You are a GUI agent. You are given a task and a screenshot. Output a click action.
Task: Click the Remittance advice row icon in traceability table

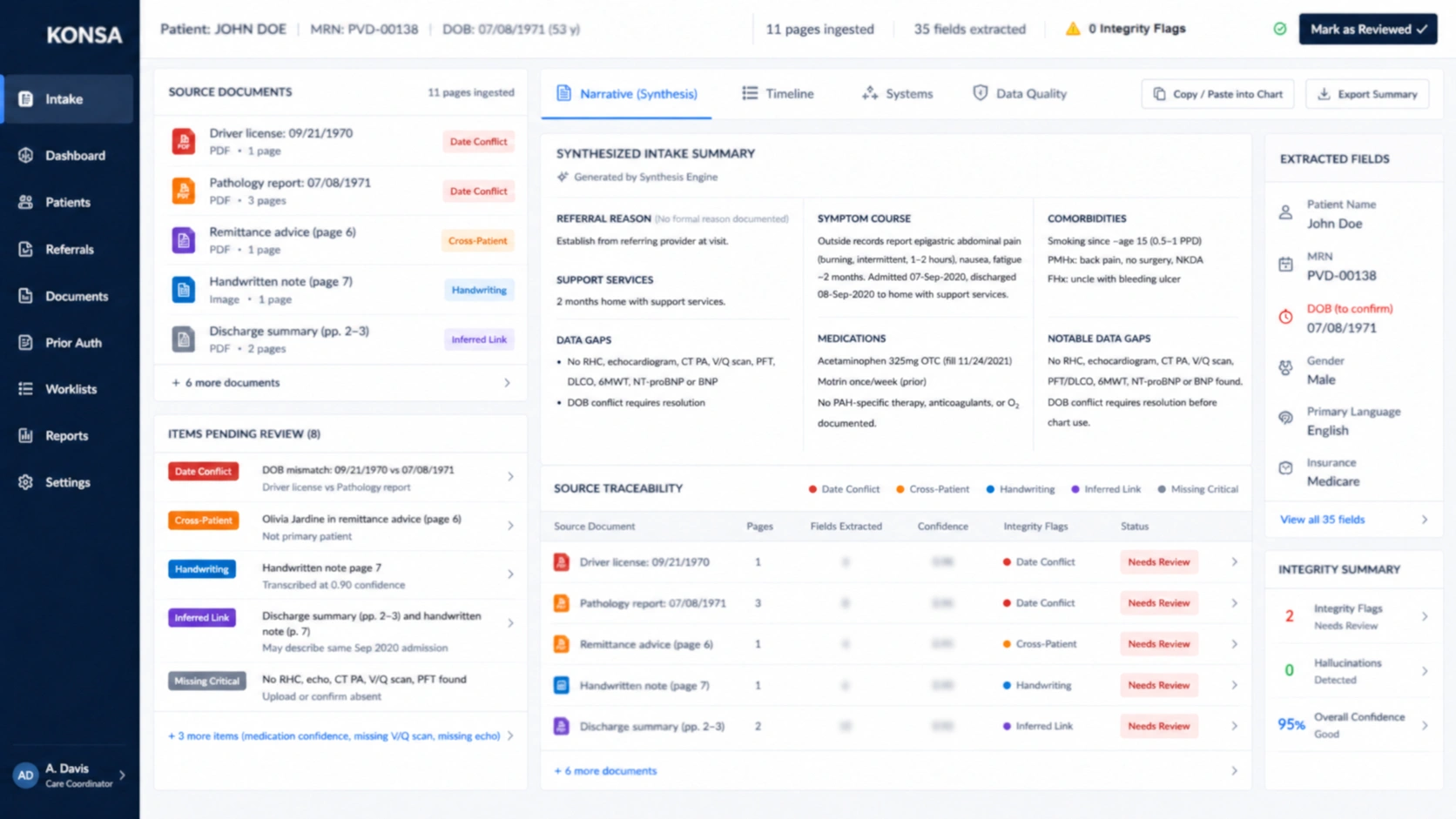point(562,644)
